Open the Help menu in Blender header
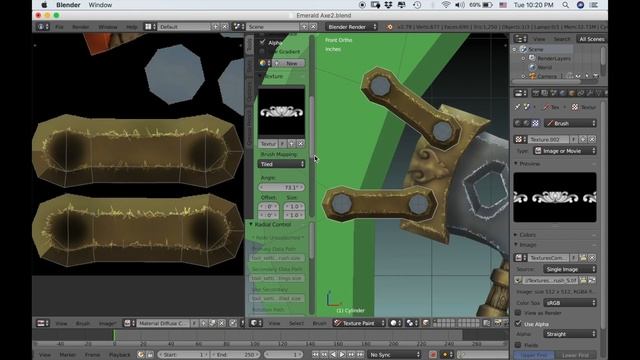Image resolution: width=640 pixels, height=360 pixels. coord(131,27)
